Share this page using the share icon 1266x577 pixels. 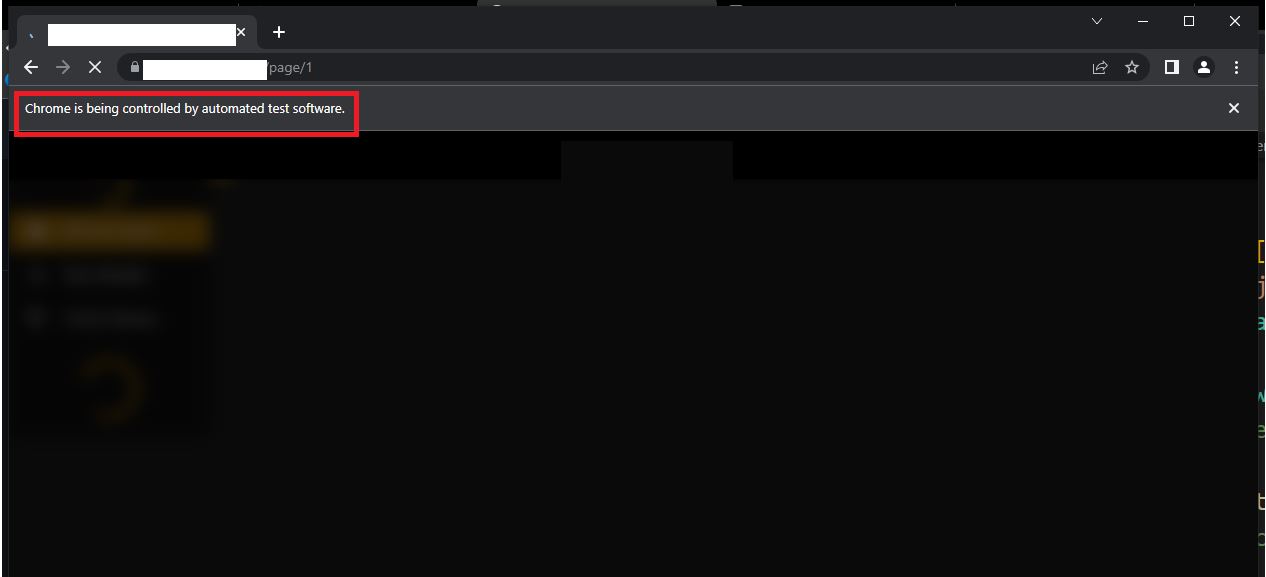pos(1100,67)
